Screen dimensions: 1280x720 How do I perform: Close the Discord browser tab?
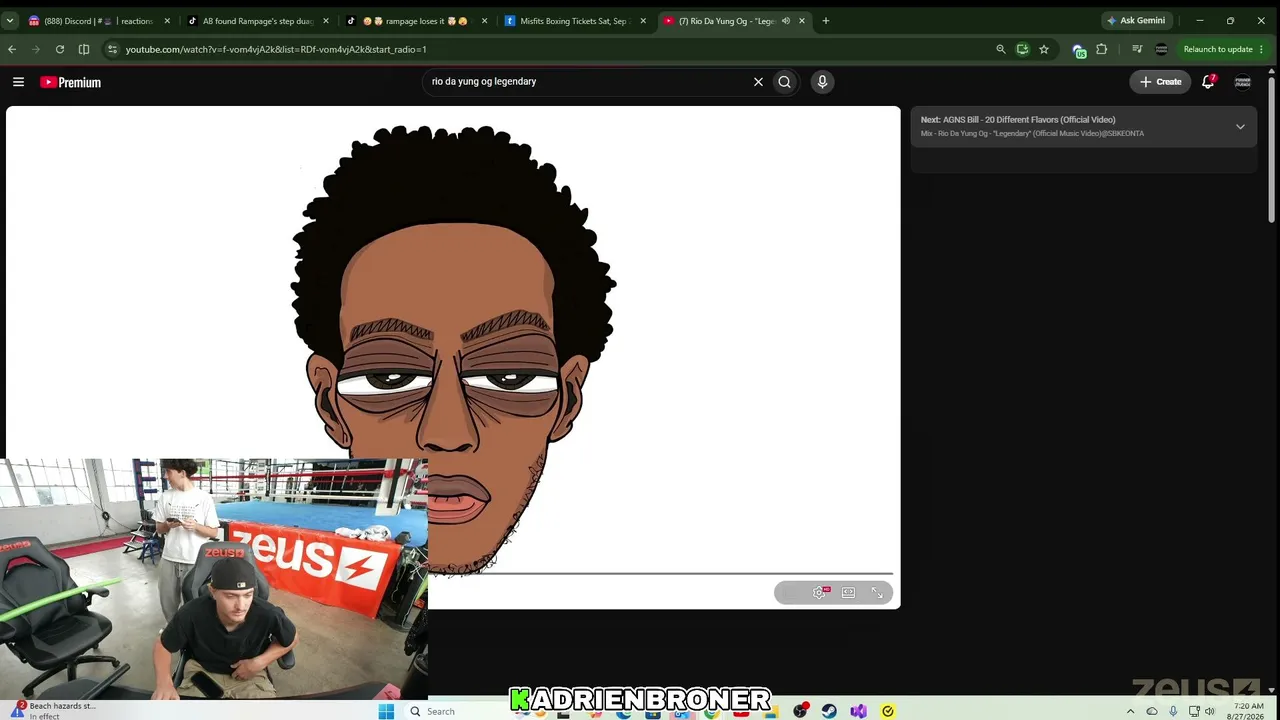click(167, 21)
